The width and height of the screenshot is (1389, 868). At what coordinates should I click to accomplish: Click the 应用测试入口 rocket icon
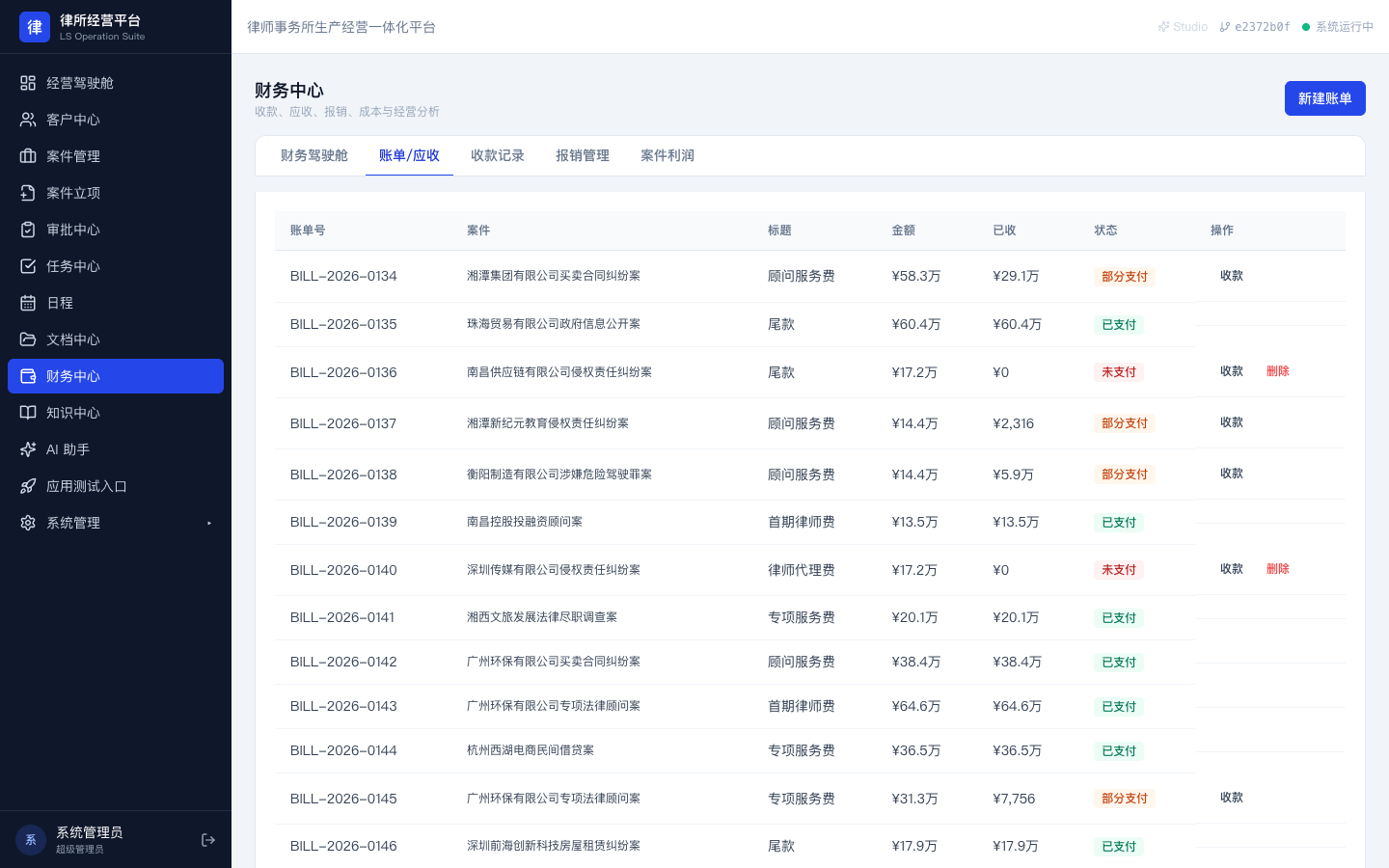tap(28, 486)
